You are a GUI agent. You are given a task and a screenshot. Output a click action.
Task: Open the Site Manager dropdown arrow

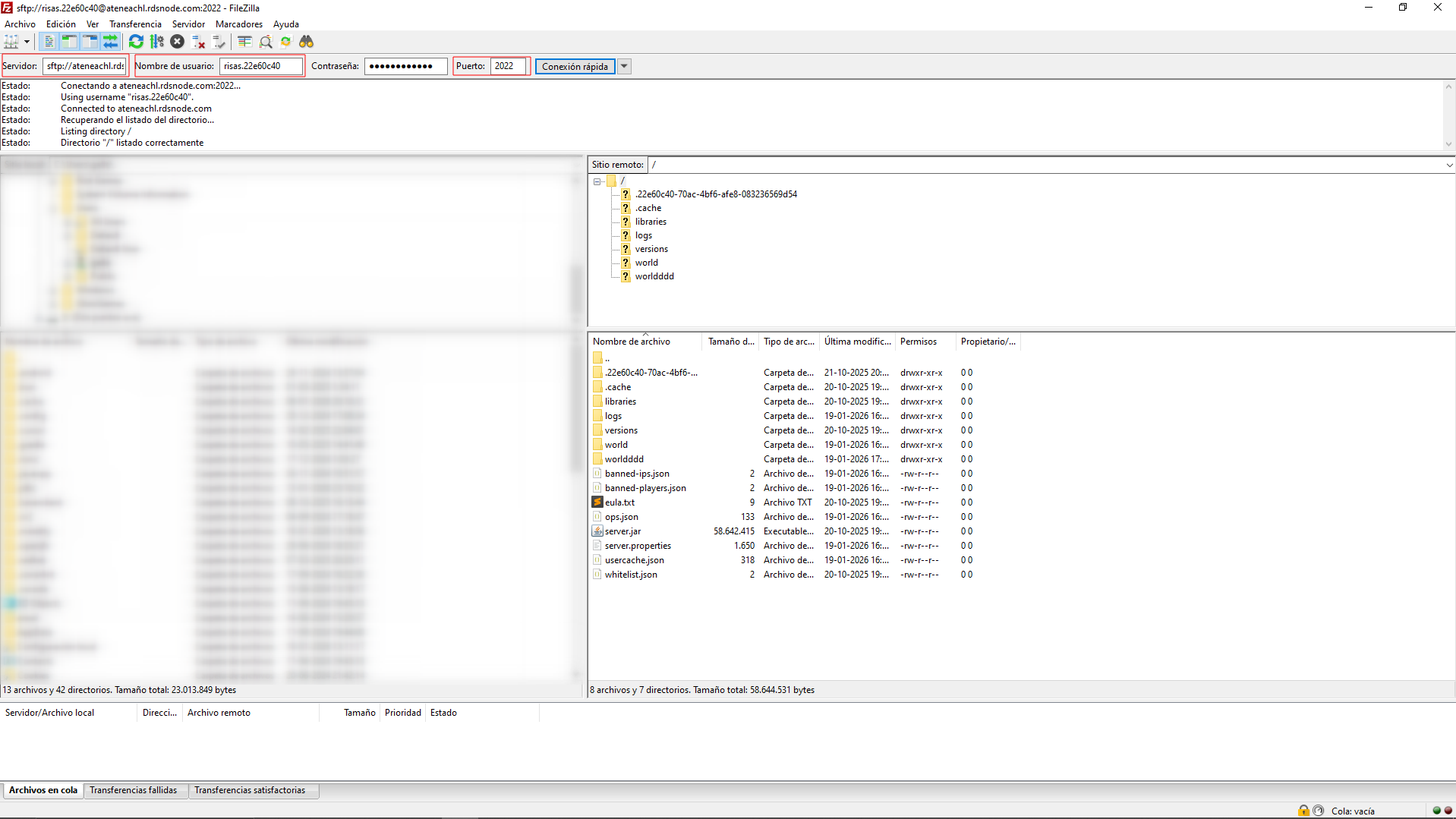27,42
